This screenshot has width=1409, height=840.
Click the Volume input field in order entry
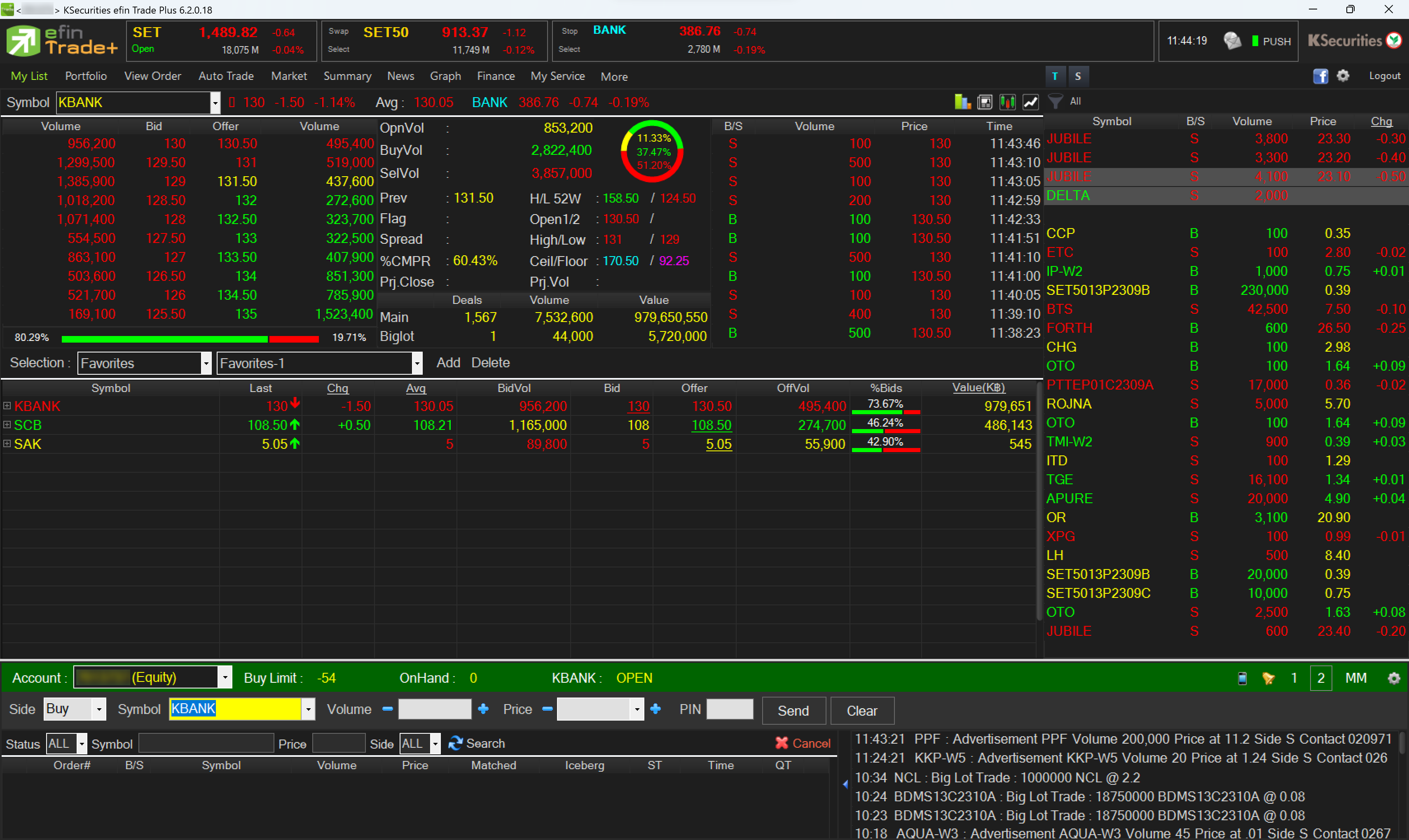click(434, 709)
